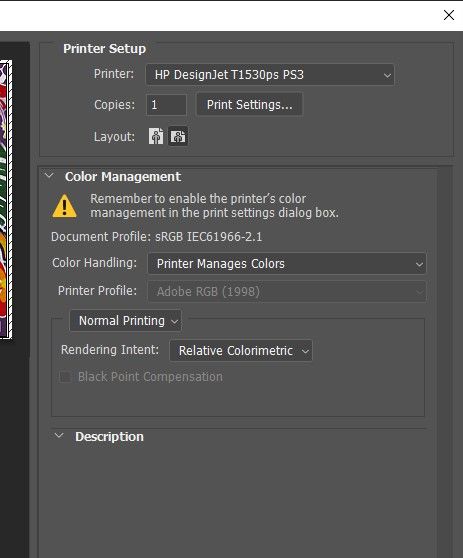This screenshot has height=558, width=463.
Task: Click the Copies input field
Action: [166, 105]
